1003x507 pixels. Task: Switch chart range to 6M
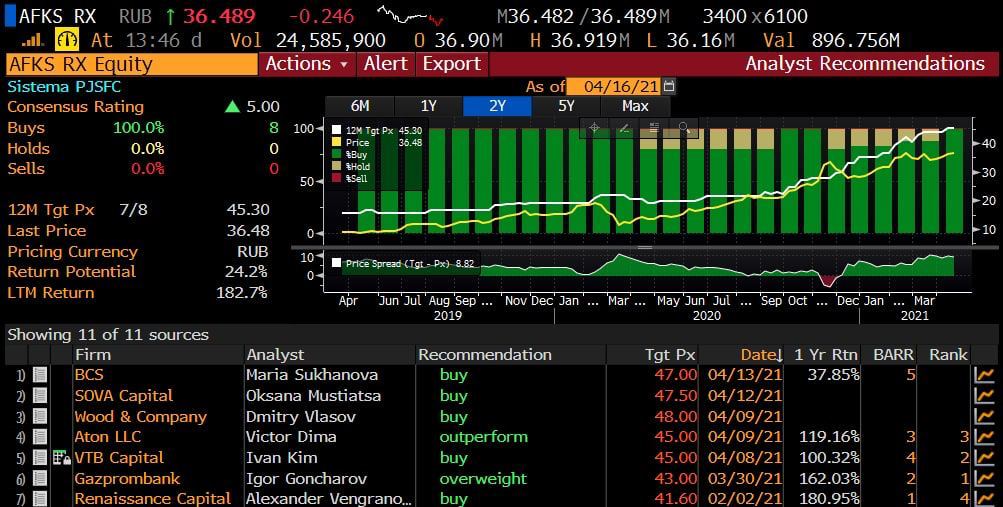360,106
